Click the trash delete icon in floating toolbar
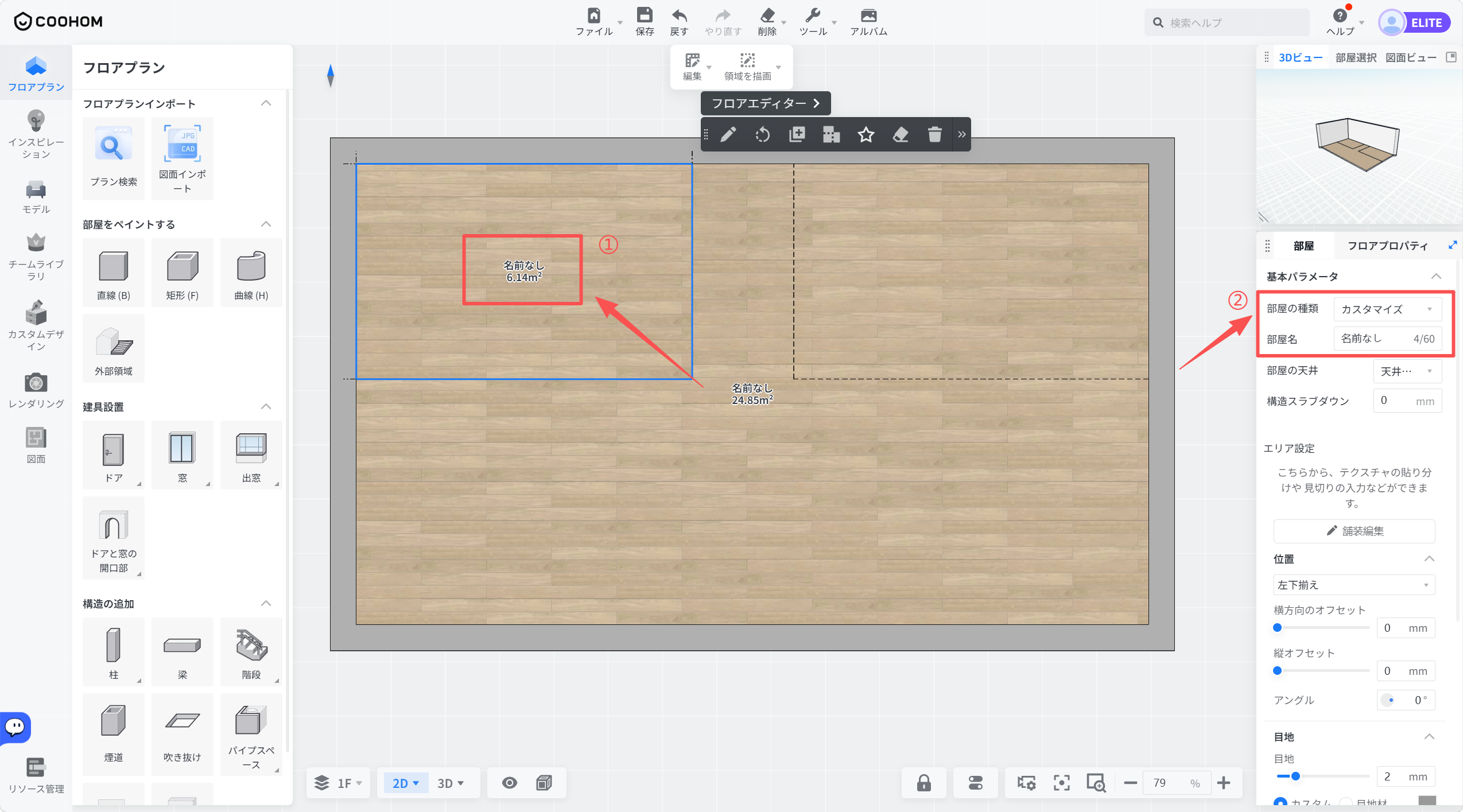1463x812 pixels. pos(935,135)
